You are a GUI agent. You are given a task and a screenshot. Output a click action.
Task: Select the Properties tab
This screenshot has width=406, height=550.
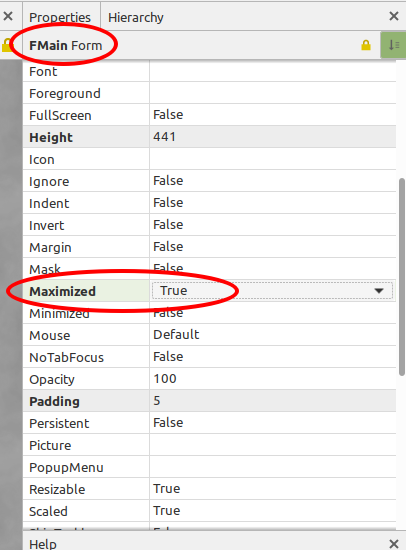point(60,17)
